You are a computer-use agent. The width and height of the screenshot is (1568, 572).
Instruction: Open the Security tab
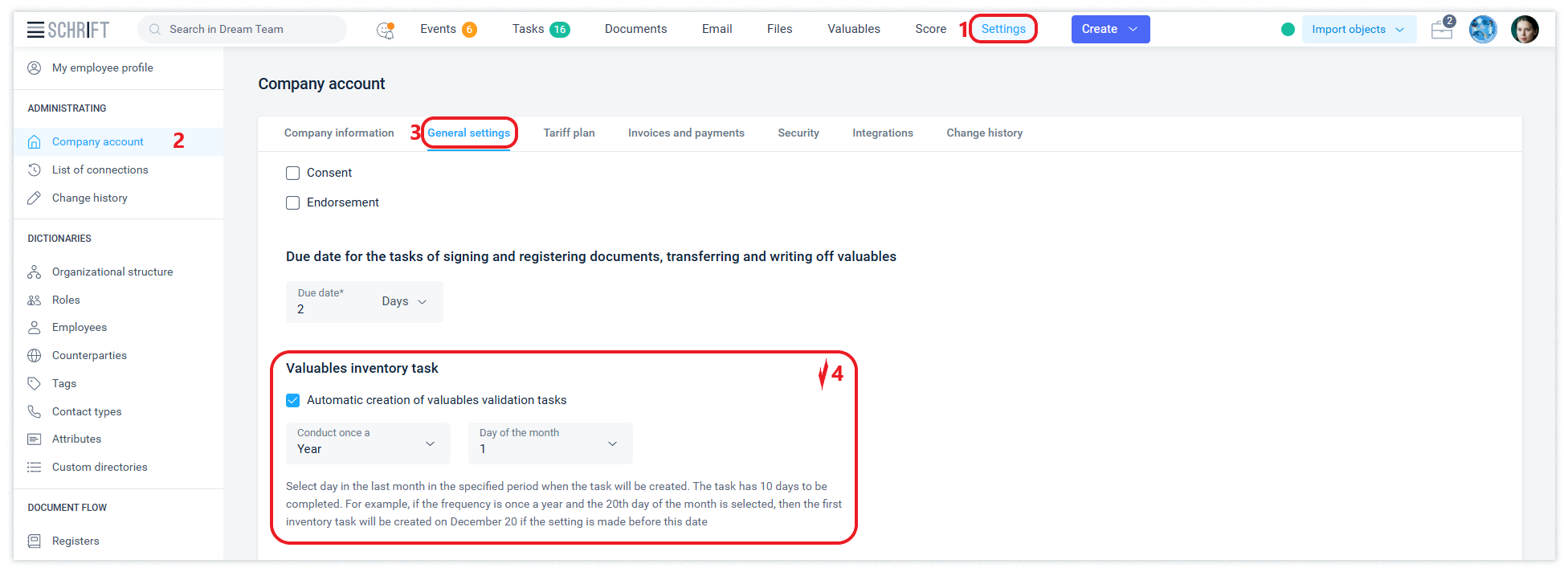coord(798,133)
